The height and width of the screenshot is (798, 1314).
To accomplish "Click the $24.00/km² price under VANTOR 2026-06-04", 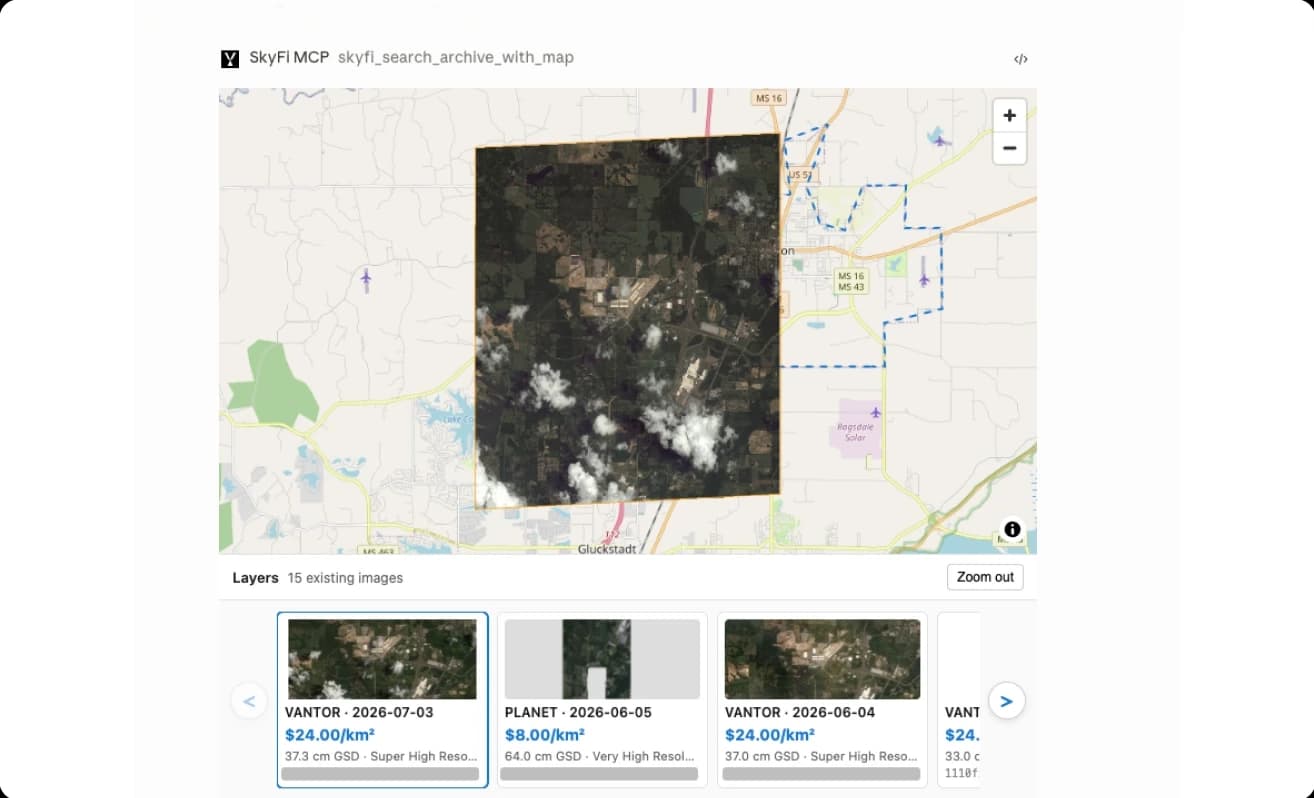I will (770, 735).
